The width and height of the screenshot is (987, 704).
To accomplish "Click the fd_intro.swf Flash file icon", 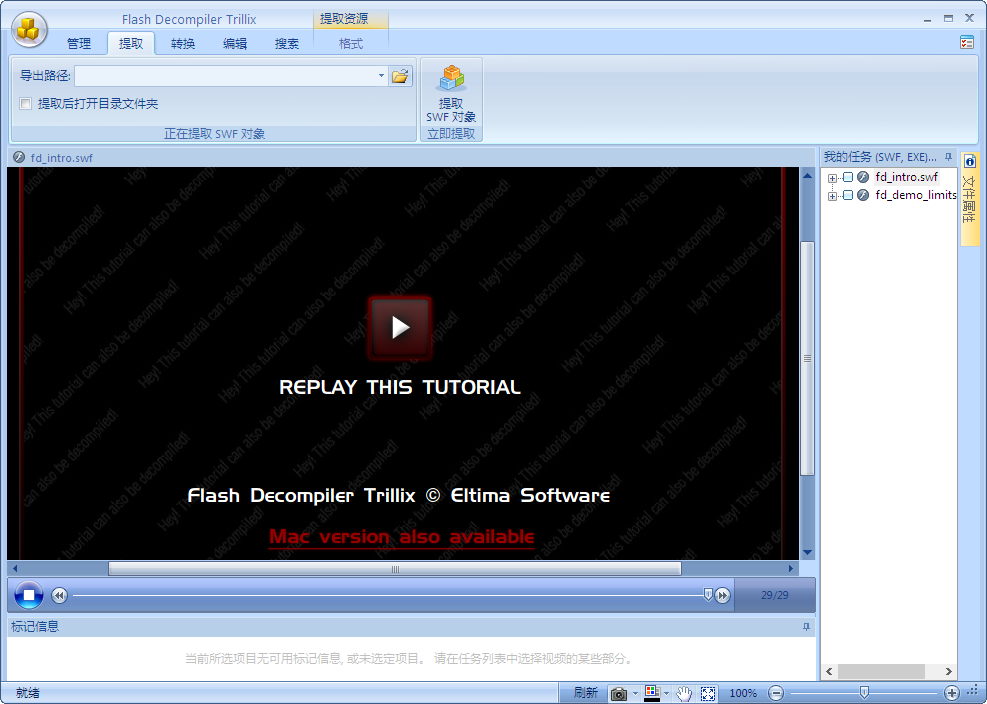I will tap(863, 177).
